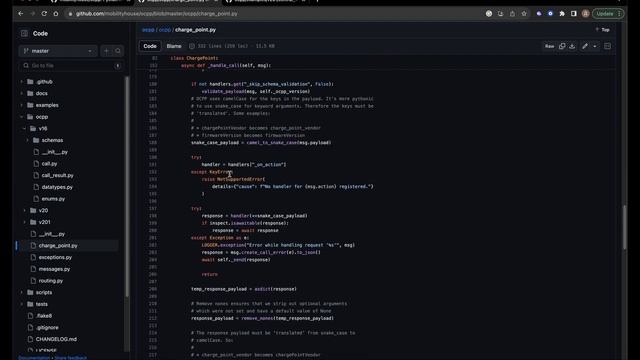Focus the Go to file search field

point(71,65)
